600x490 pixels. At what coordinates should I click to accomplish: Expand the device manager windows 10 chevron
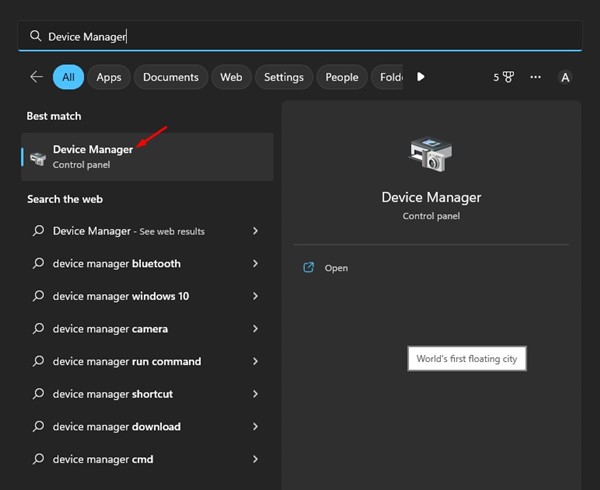(x=256, y=296)
